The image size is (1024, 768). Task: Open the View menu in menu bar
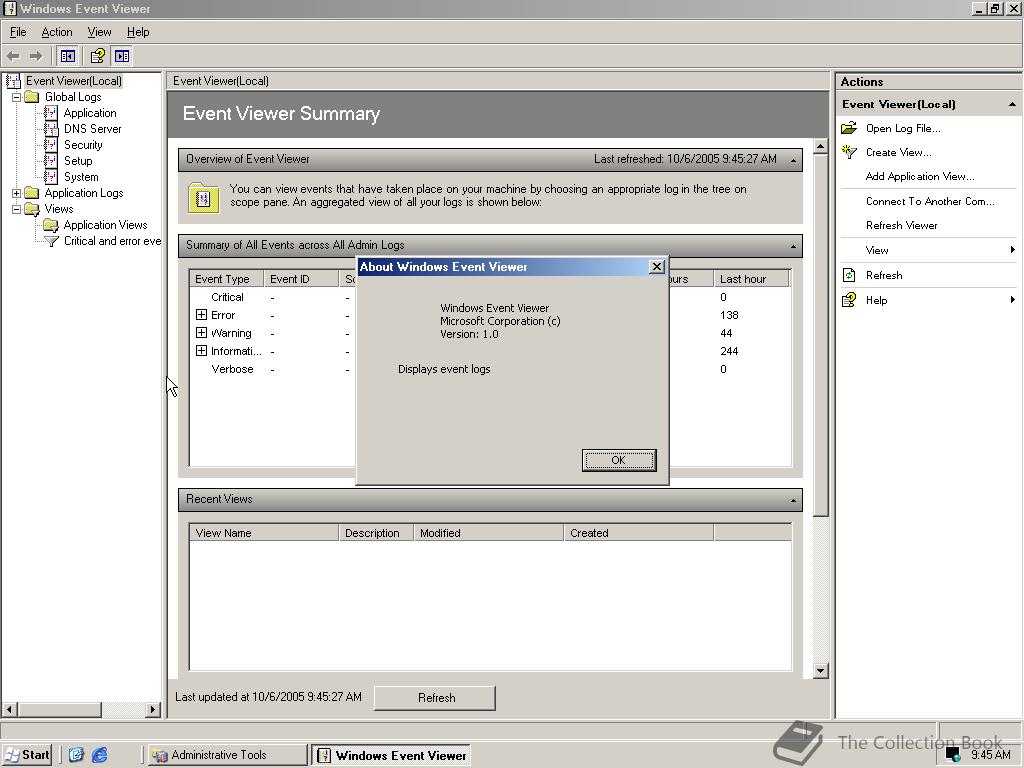99,32
